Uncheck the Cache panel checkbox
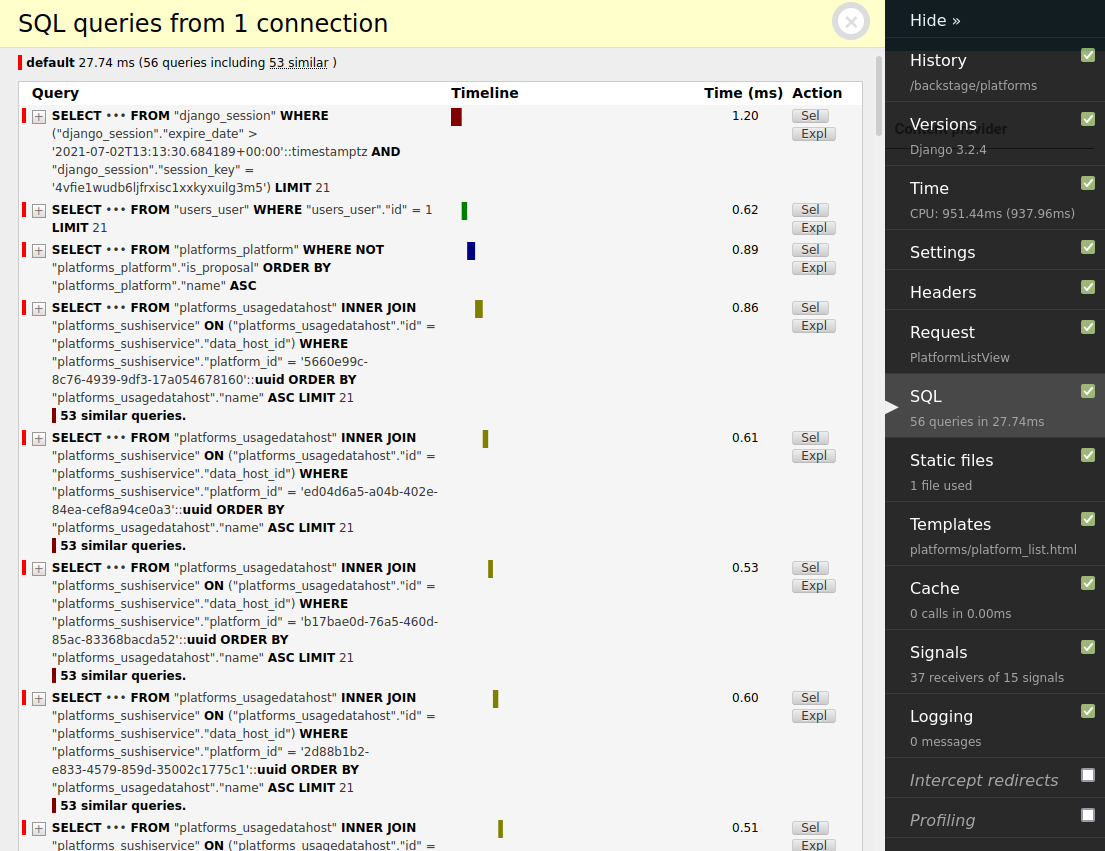The width and height of the screenshot is (1105, 851). pos(1089,583)
